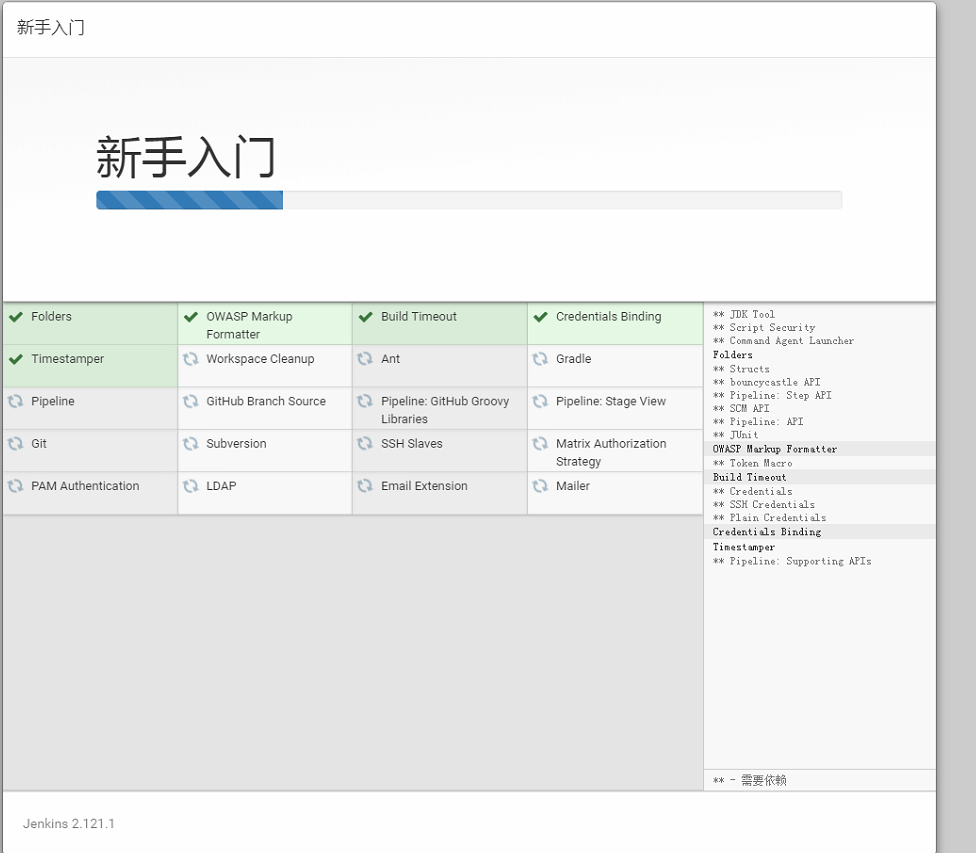The image size is (976, 853).
Task: Click pending icon beside Pipeline: GitHub Groovy Libraries
Action: (x=365, y=402)
